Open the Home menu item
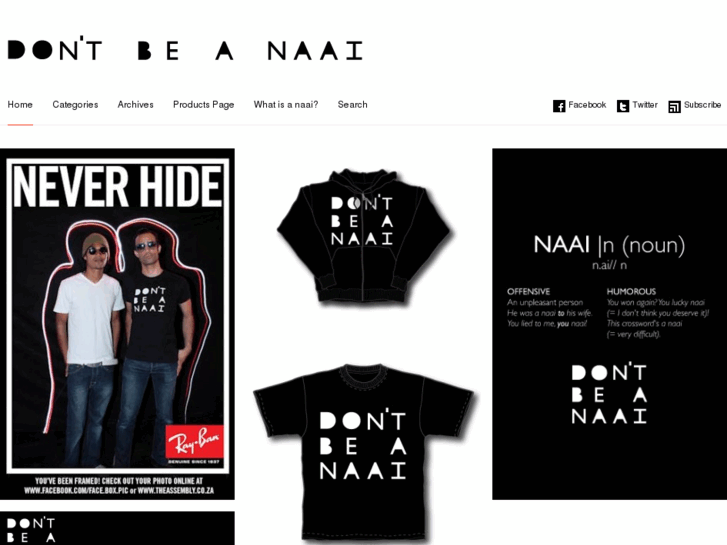 point(20,104)
